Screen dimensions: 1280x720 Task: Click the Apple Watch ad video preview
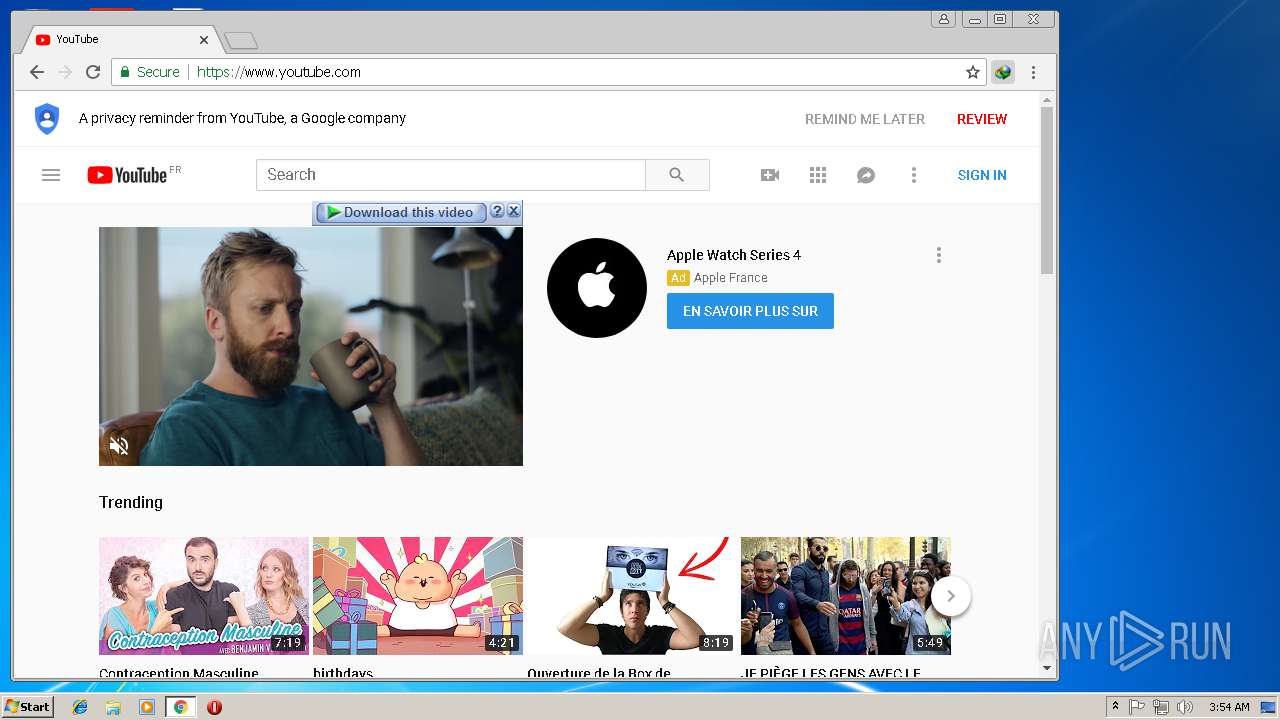coord(311,346)
